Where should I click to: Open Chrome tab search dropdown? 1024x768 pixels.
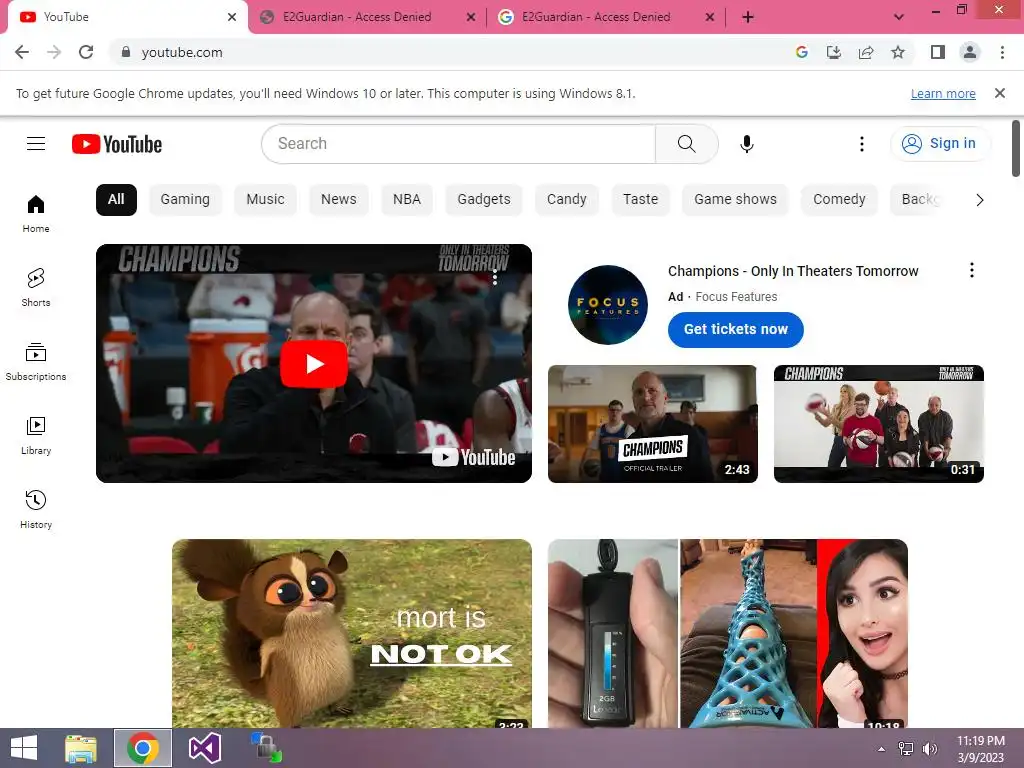[899, 17]
